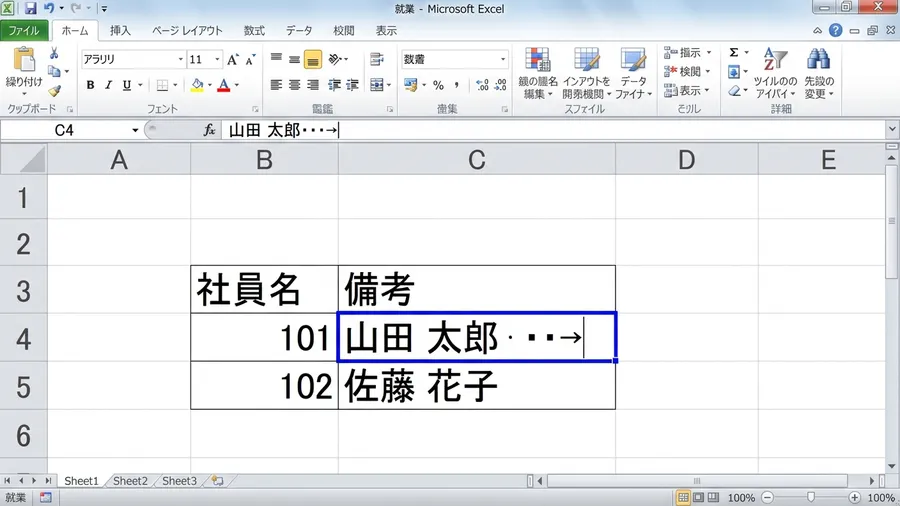Apply the comma style number format
This screenshot has height=506, width=900.
[456, 85]
